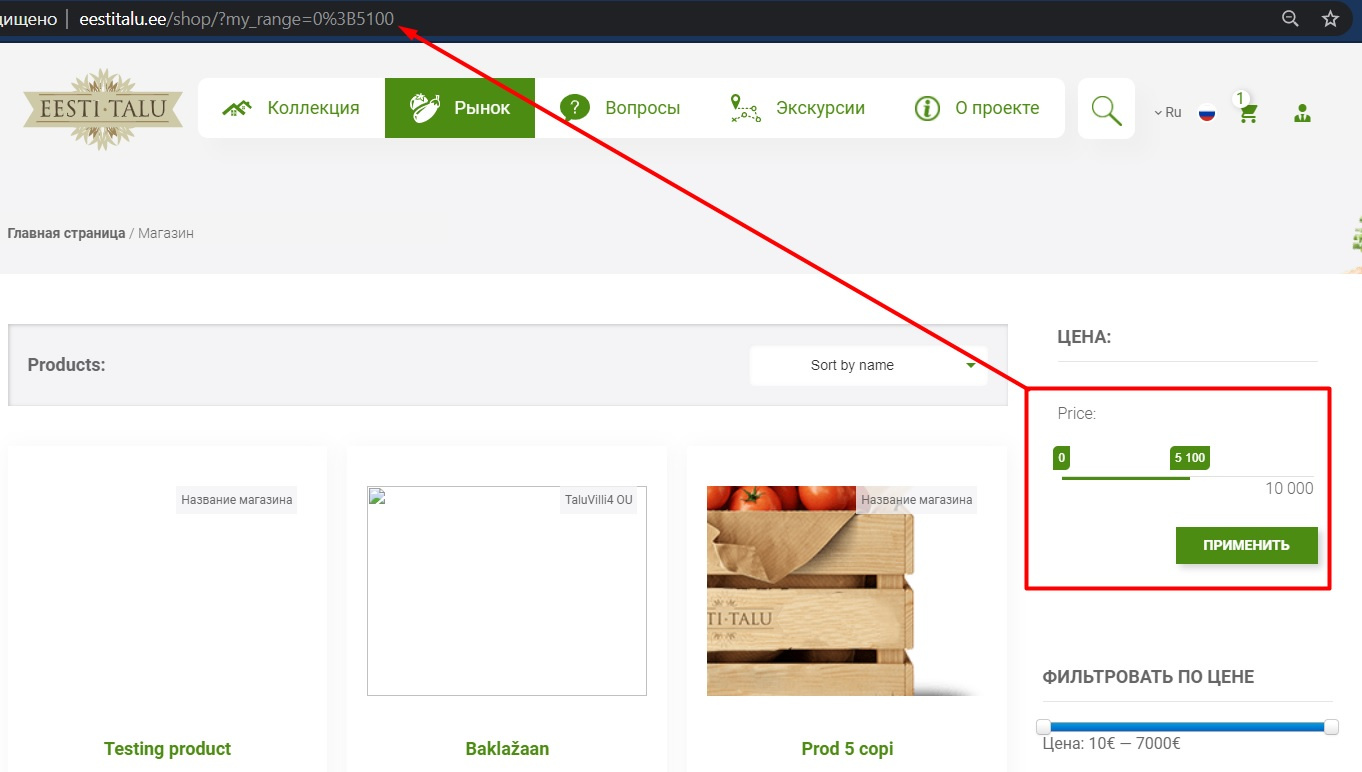Click Название магазина label on Testing product

point(237,500)
